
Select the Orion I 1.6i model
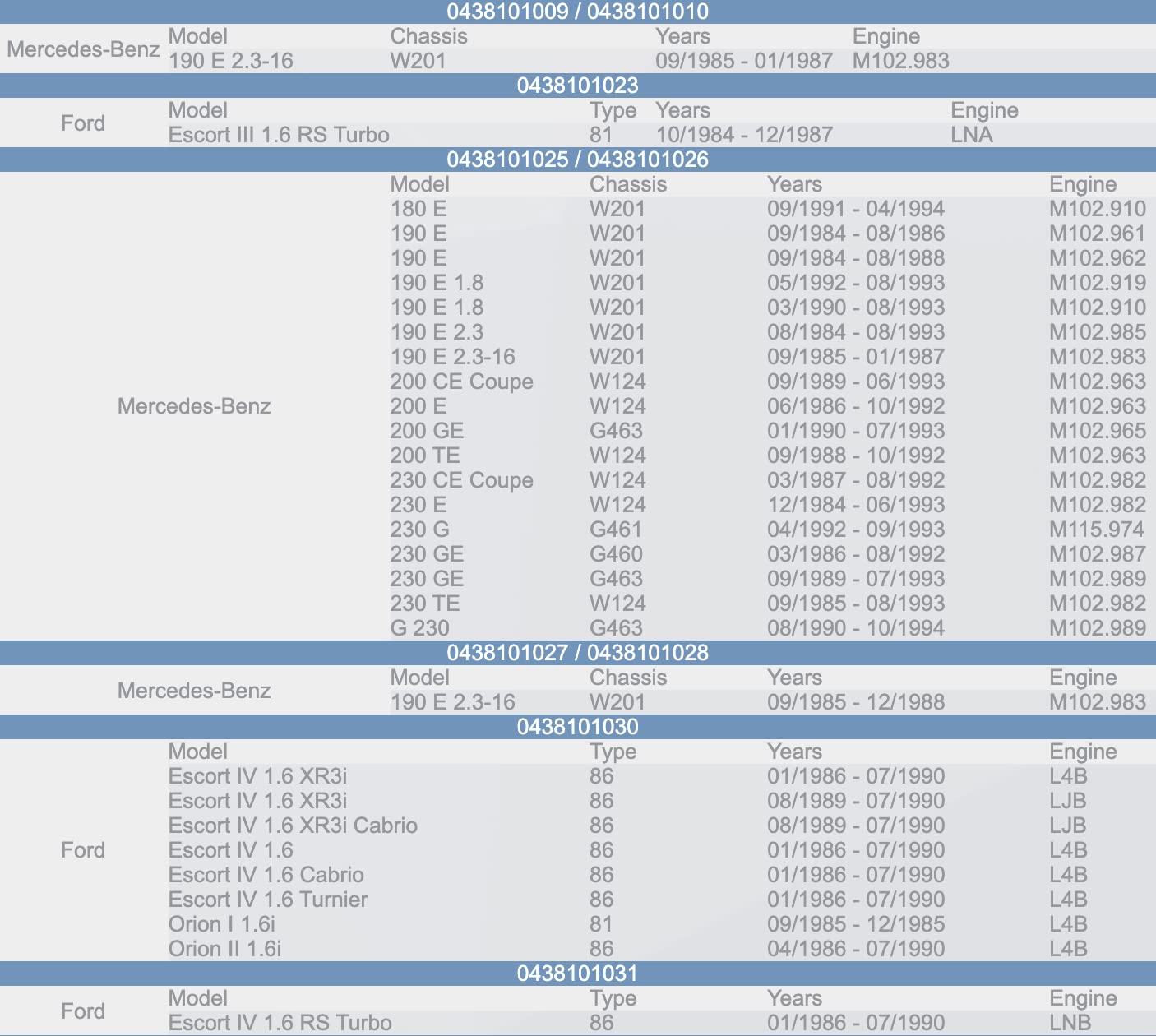point(222,924)
